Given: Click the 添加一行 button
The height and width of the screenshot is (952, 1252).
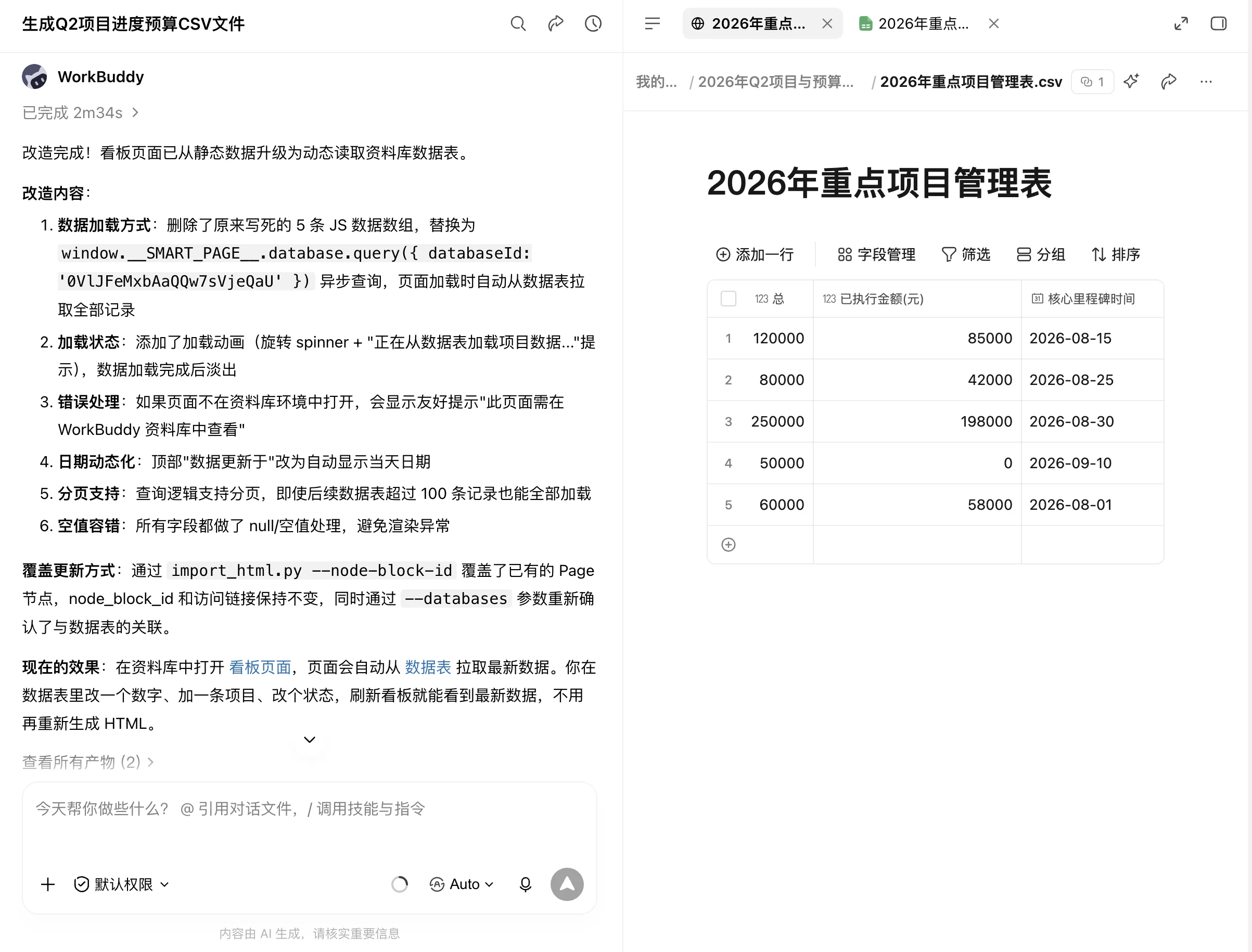Looking at the screenshot, I should coord(755,254).
